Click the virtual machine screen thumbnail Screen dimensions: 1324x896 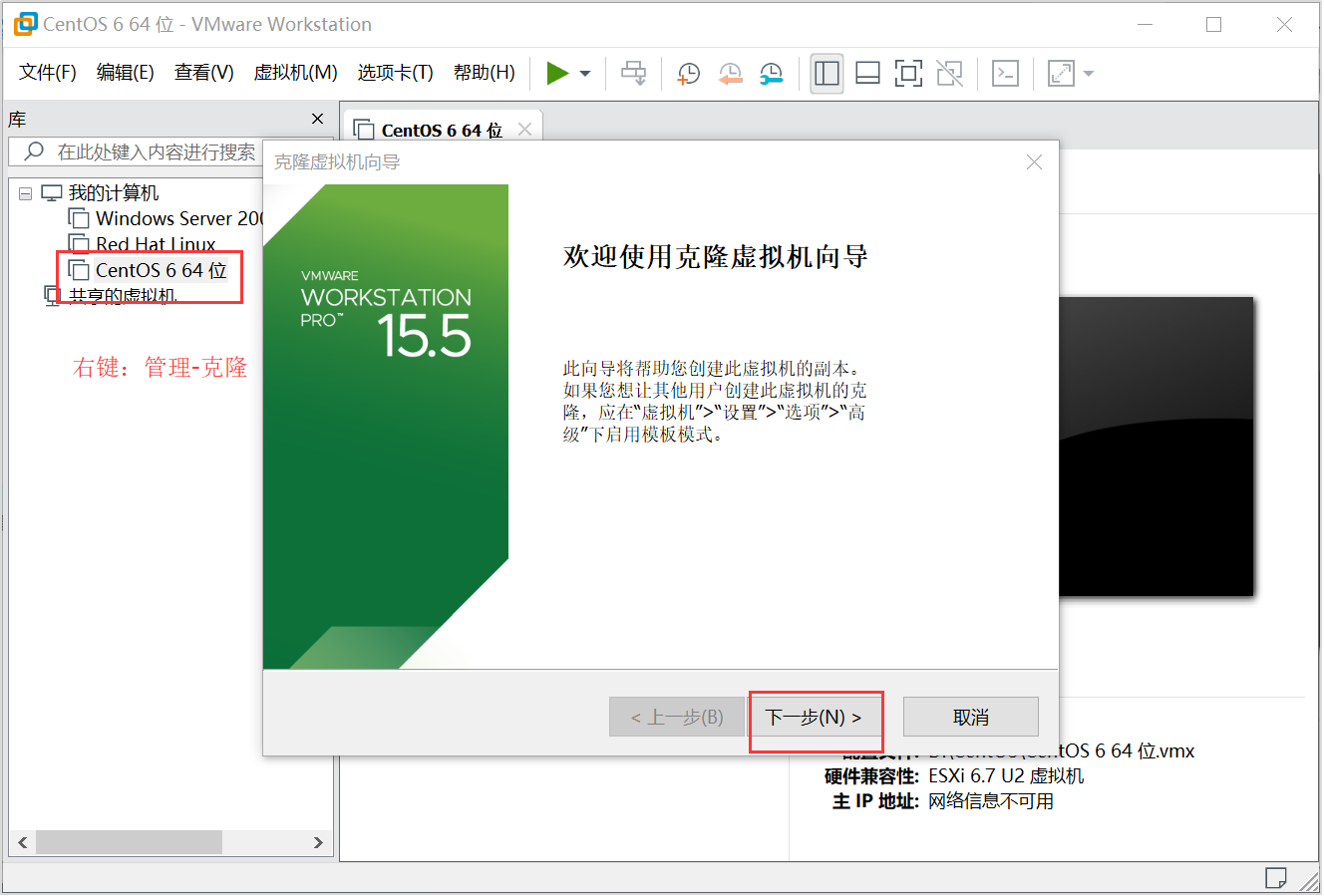pyautogui.click(x=1156, y=447)
